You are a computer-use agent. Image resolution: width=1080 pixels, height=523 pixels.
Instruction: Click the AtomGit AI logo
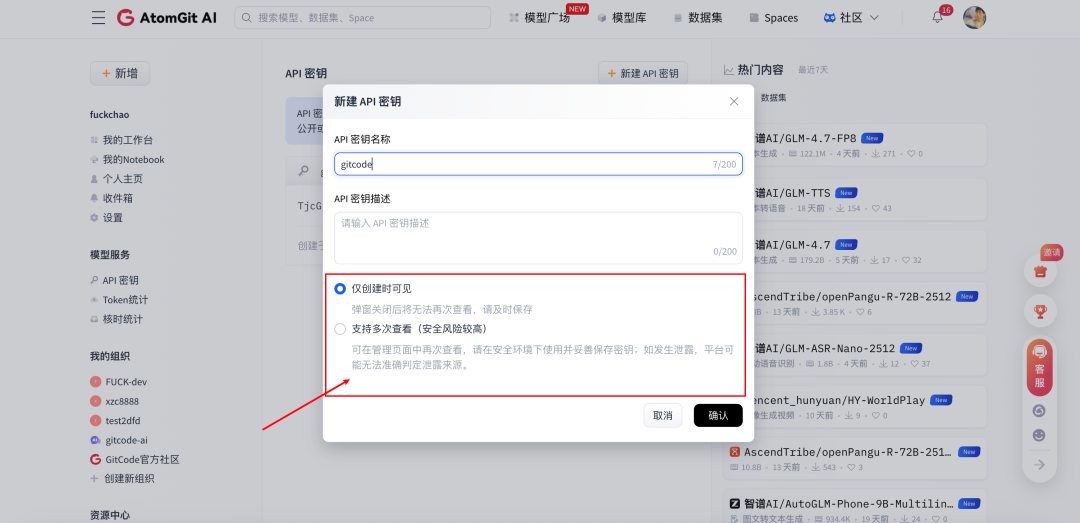167,18
